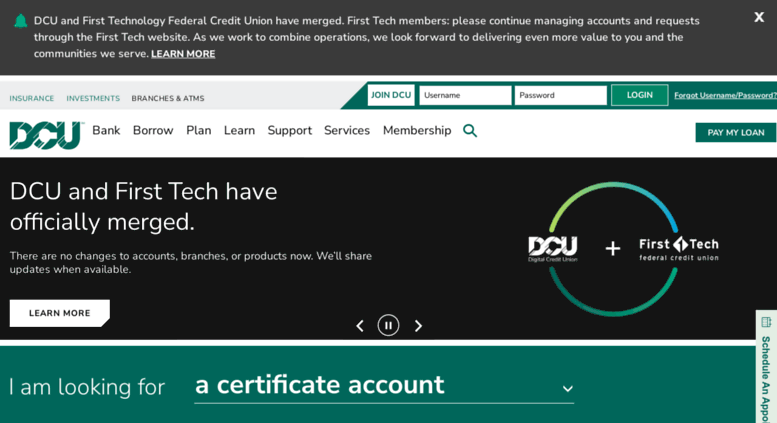Open the Support menu

[x=290, y=130]
